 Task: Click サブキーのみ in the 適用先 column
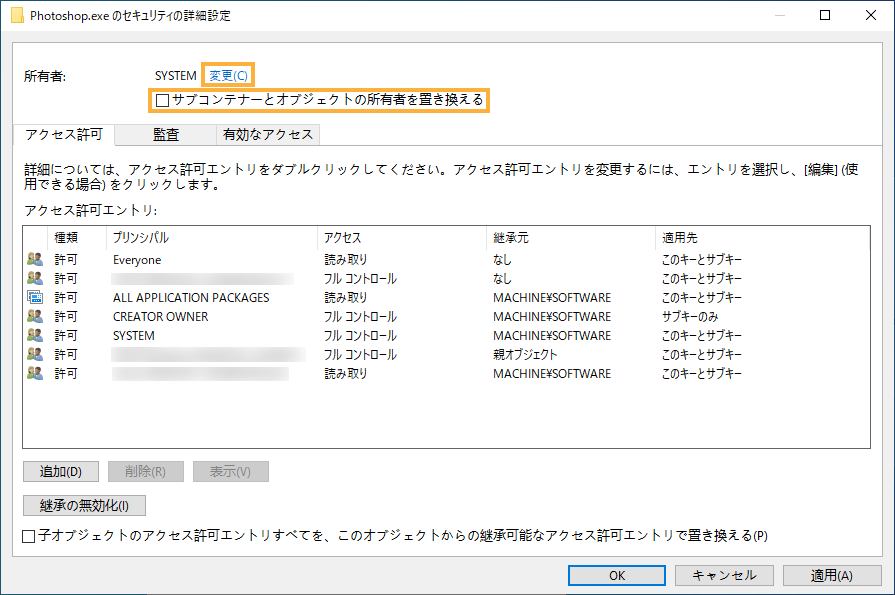click(690, 316)
